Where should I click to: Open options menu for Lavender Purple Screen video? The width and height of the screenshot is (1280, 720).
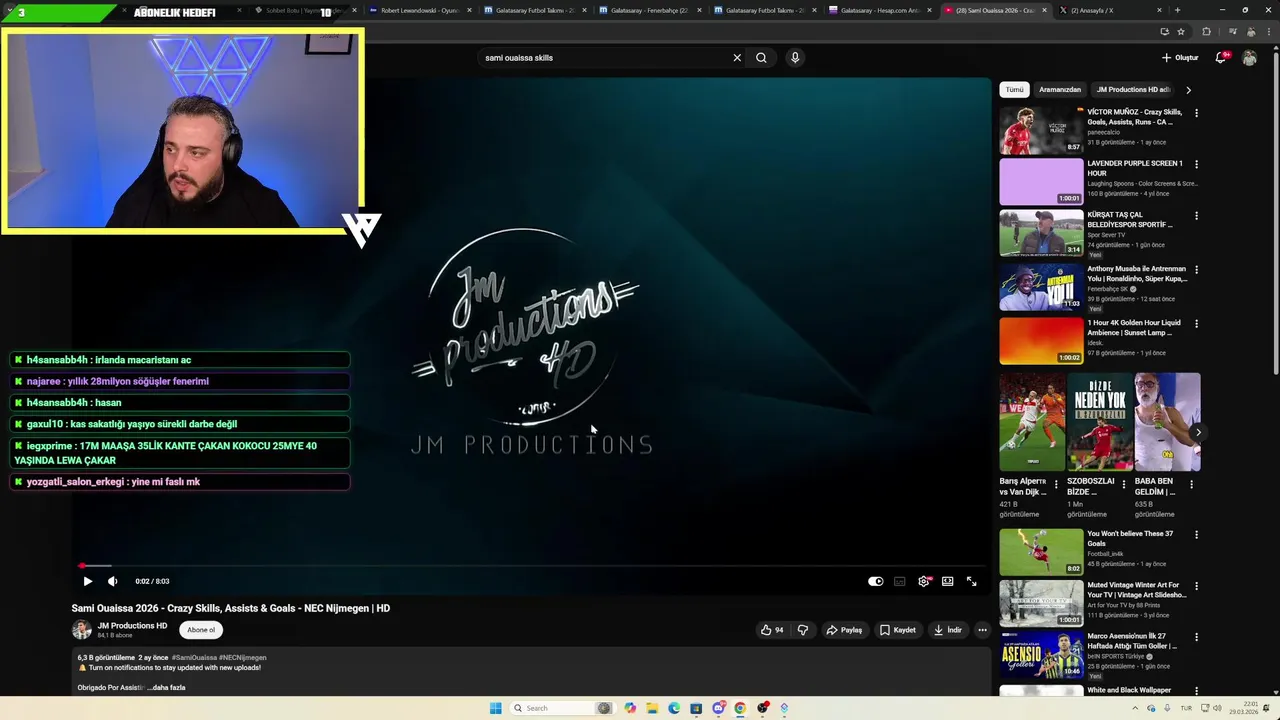(1196, 164)
